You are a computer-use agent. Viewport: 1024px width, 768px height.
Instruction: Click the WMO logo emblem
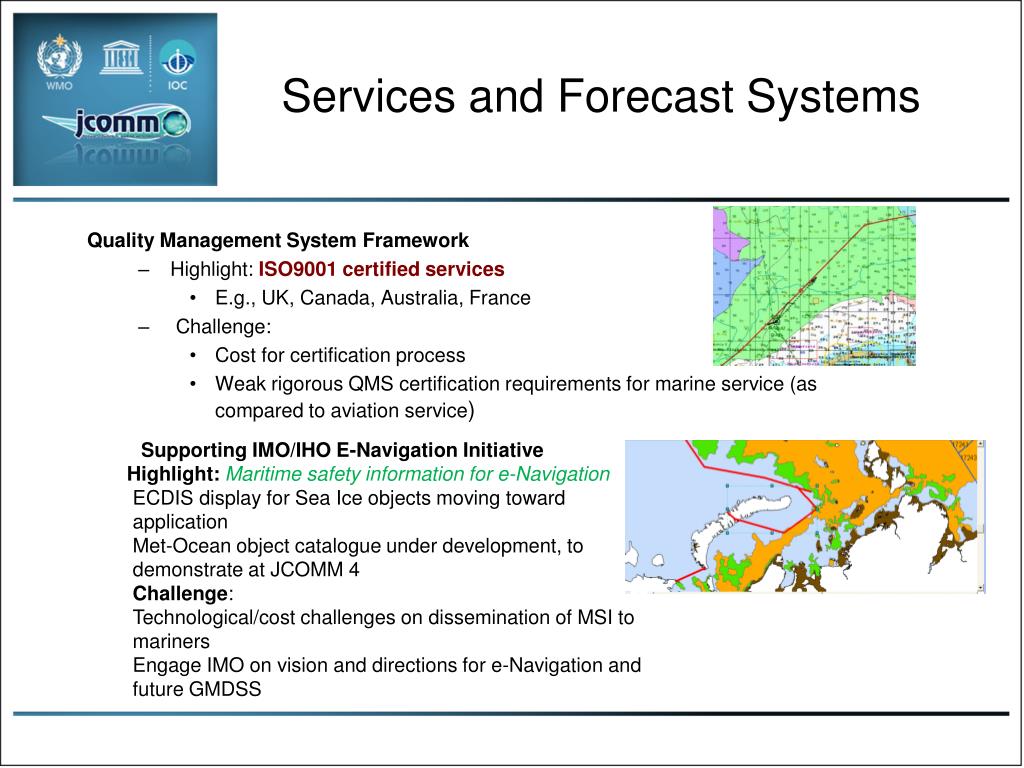pyautogui.click(x=59, y=57)
